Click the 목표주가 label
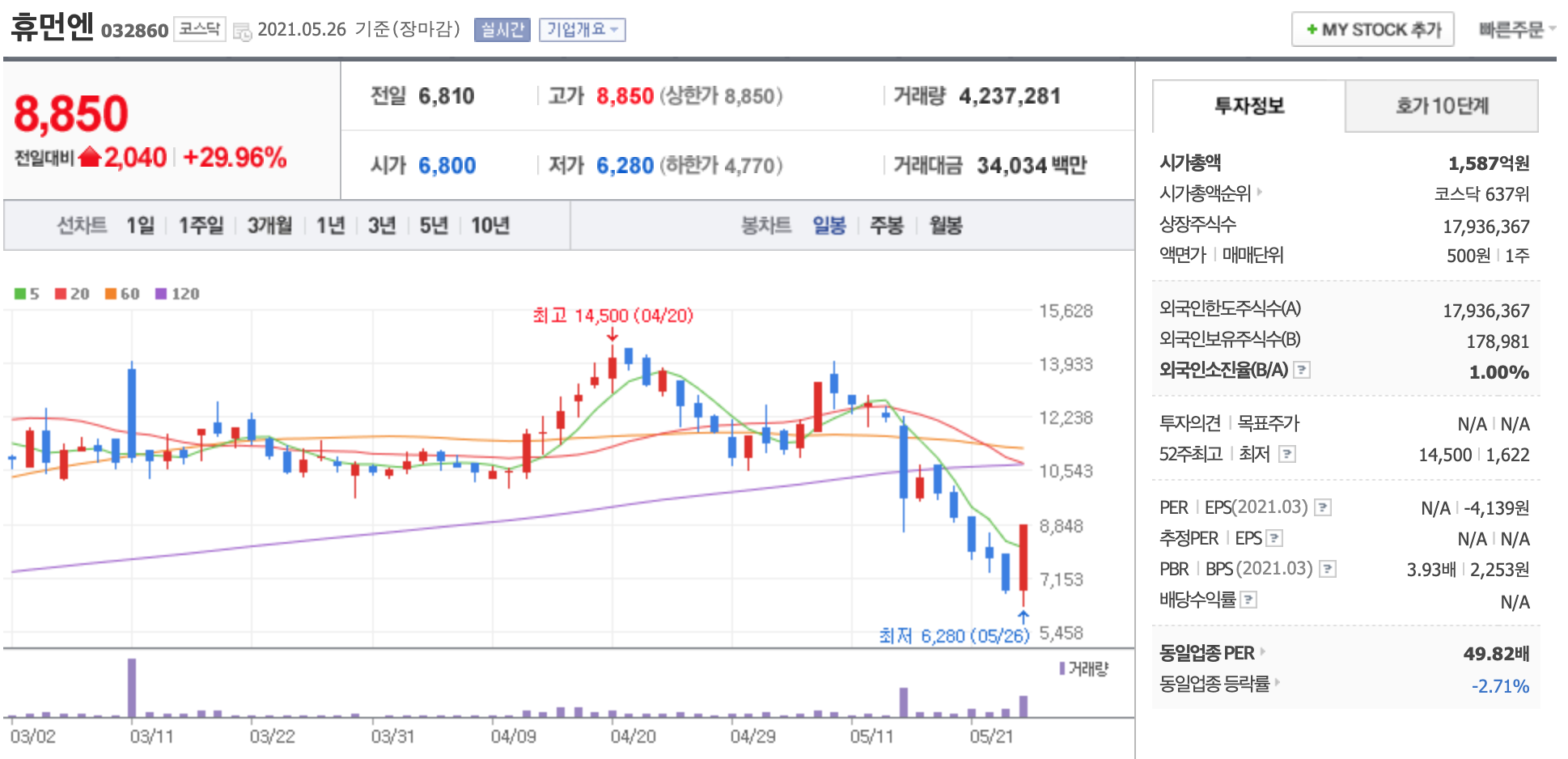Viewport: 1568px width, 759px height. tap(1268, 423)
